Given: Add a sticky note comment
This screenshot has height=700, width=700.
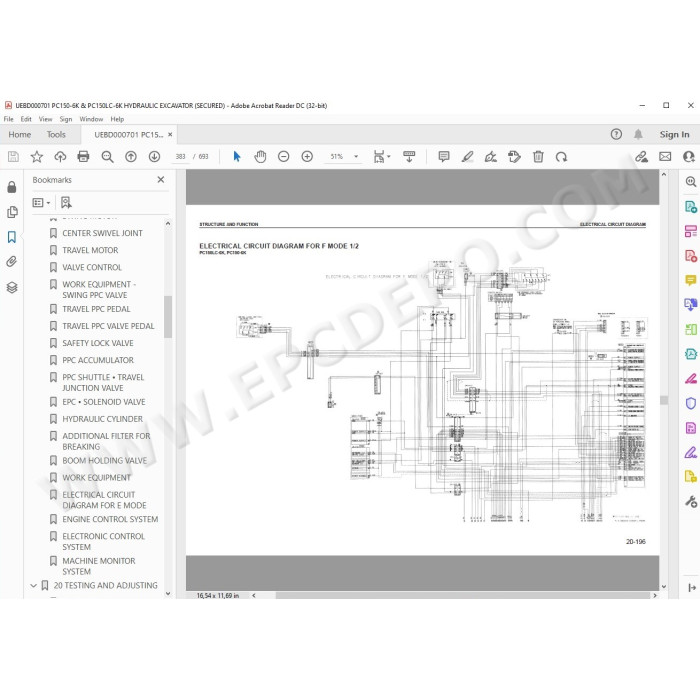Looking at the screenshot, I should tap(444, 157).
